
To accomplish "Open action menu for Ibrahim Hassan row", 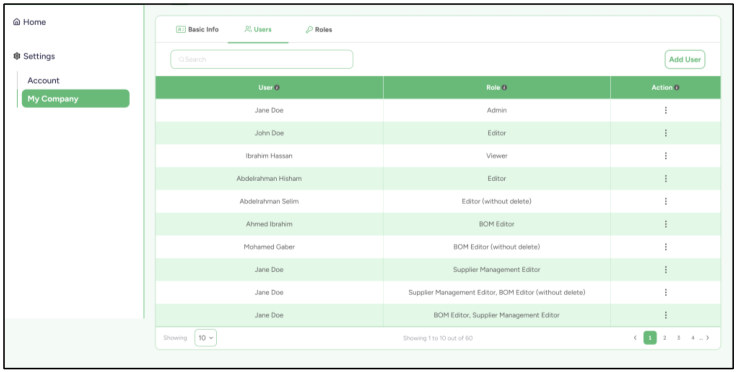I will 666,156.
